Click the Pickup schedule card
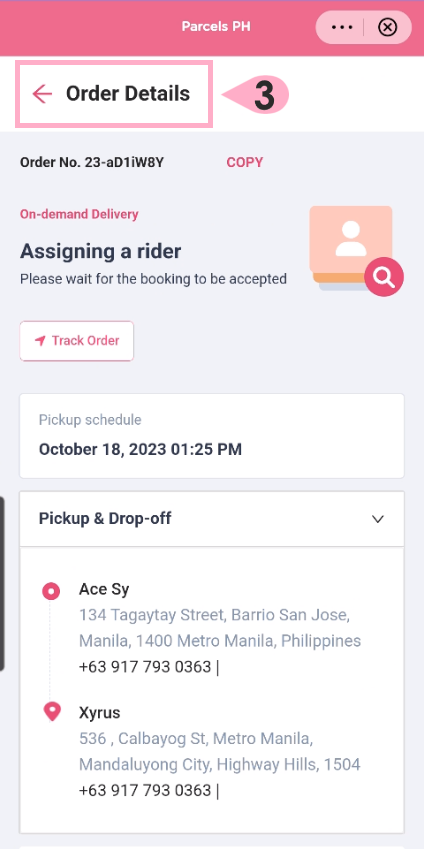Viewport: 424px width, 849px height. point(212,436)
